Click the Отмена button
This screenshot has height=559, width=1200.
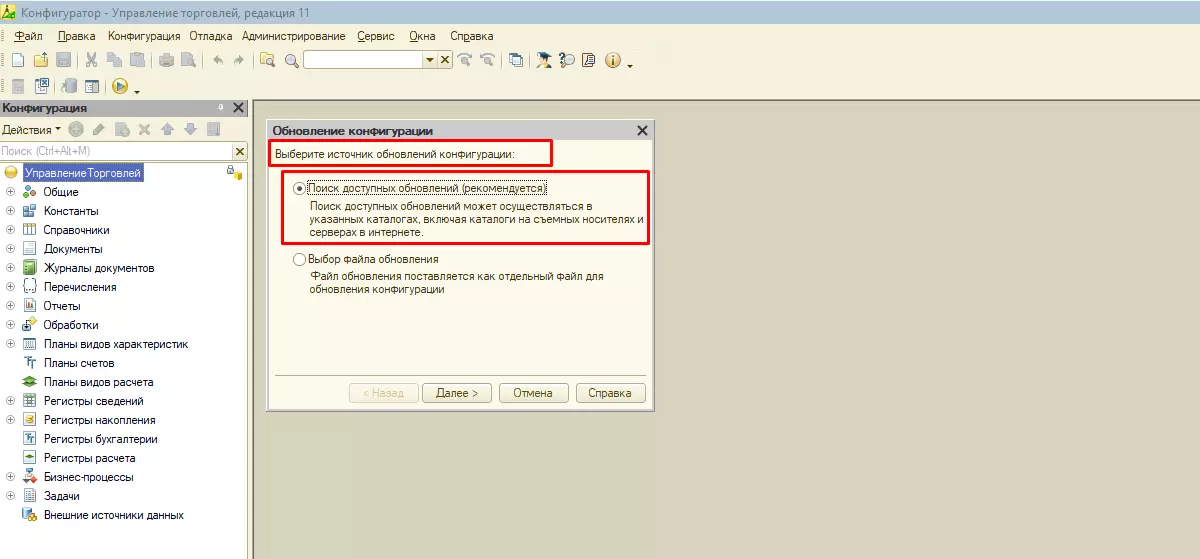tap(533, 393)
